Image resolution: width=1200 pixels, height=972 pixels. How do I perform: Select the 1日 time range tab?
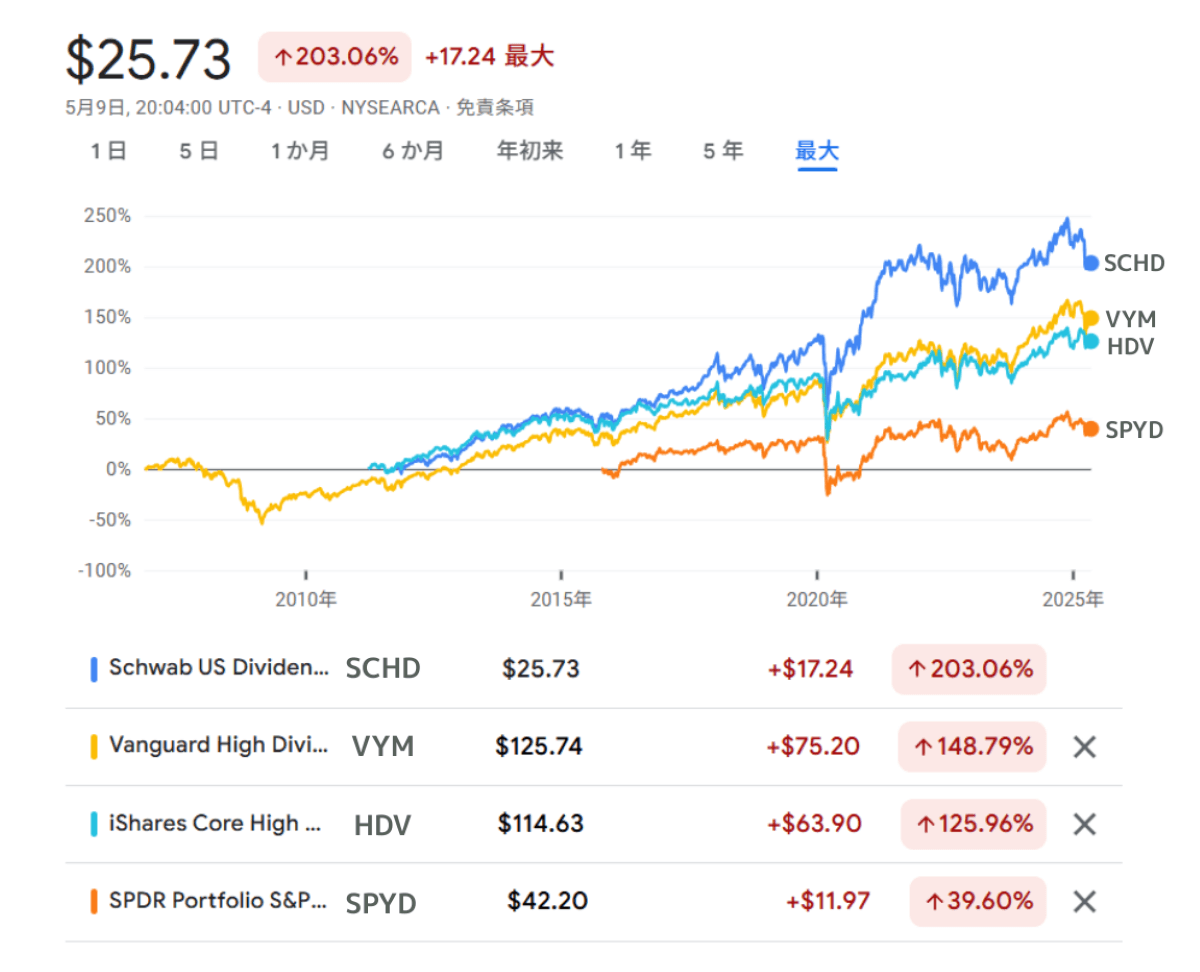(x=108, y=151)
